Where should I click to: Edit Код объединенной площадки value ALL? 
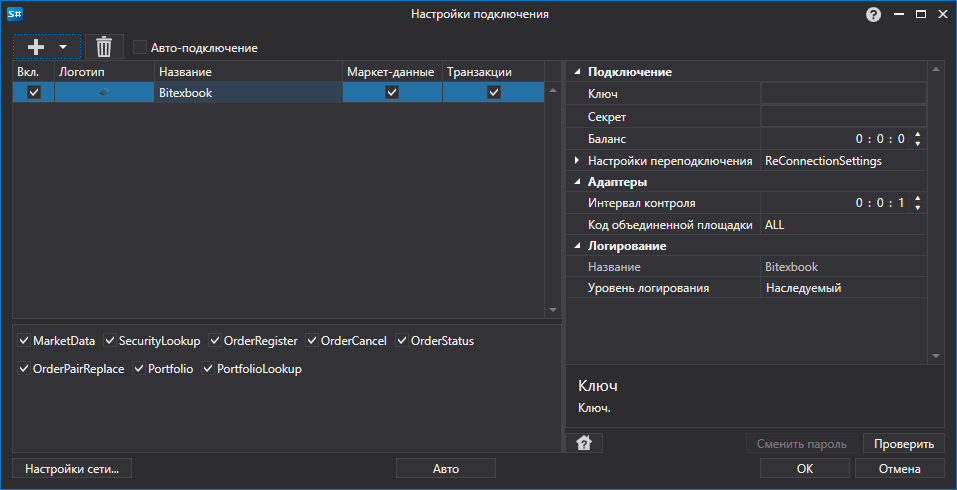(844, 225)
